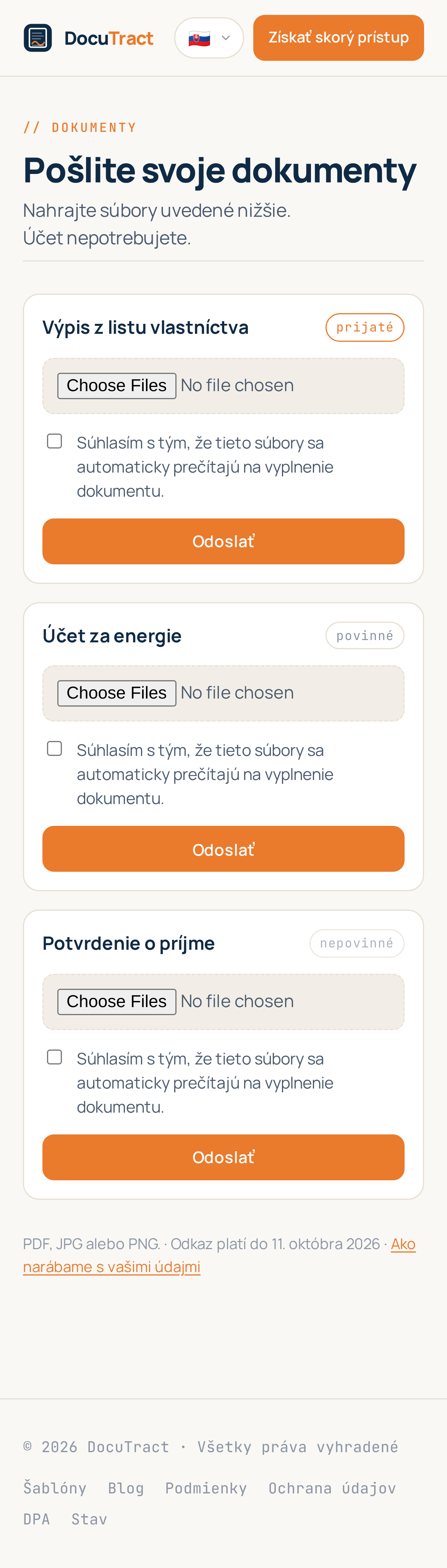Viewport: 447px width, 1568px height.
Task: Open Ako narábame s vašimi údajmi link
Action: pyautogui.click(x=220, y=1255)
